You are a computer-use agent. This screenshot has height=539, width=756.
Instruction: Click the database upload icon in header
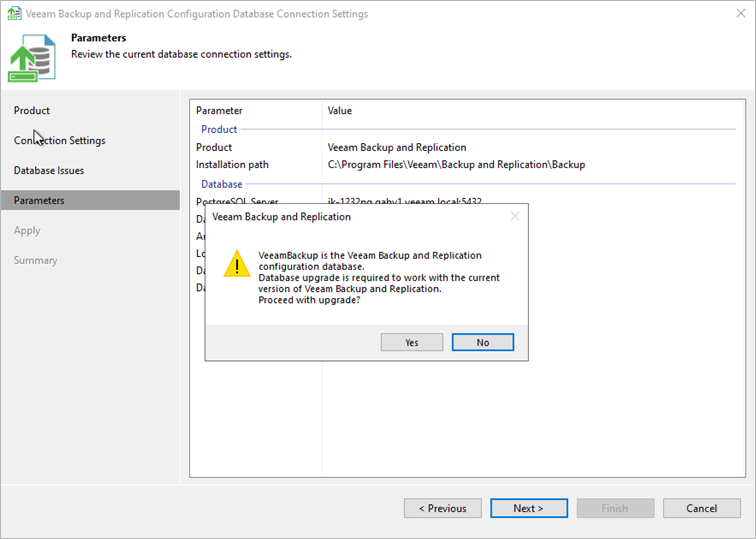[32, 58]
